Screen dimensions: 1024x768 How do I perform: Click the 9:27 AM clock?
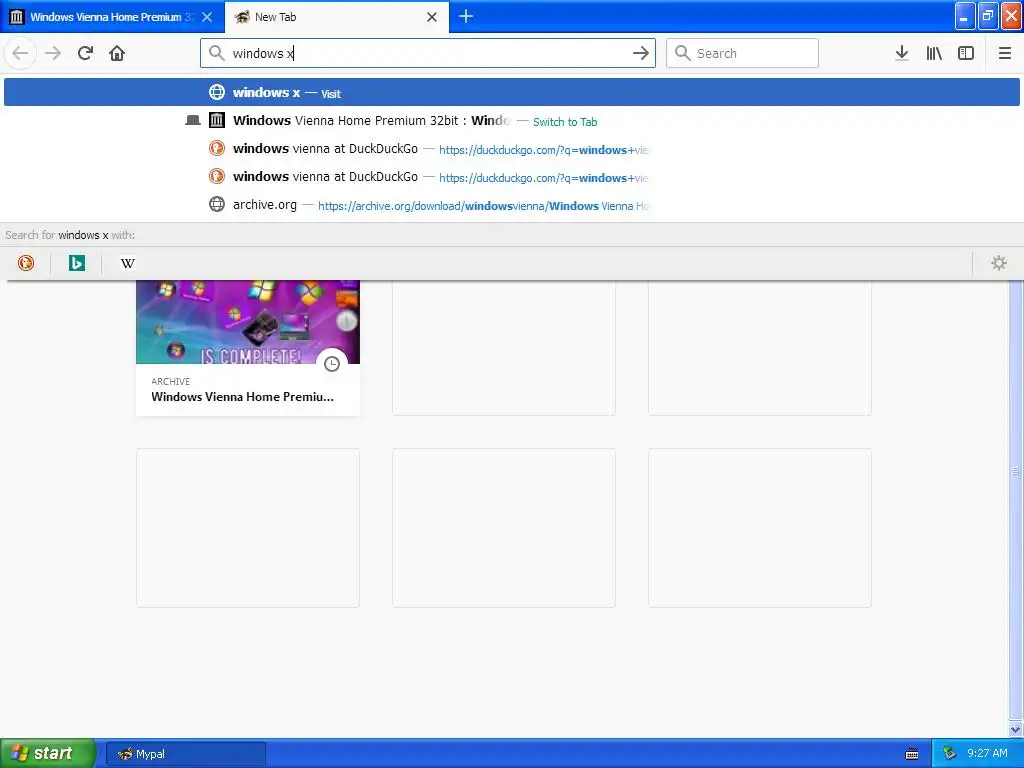[x=987, y=753]
